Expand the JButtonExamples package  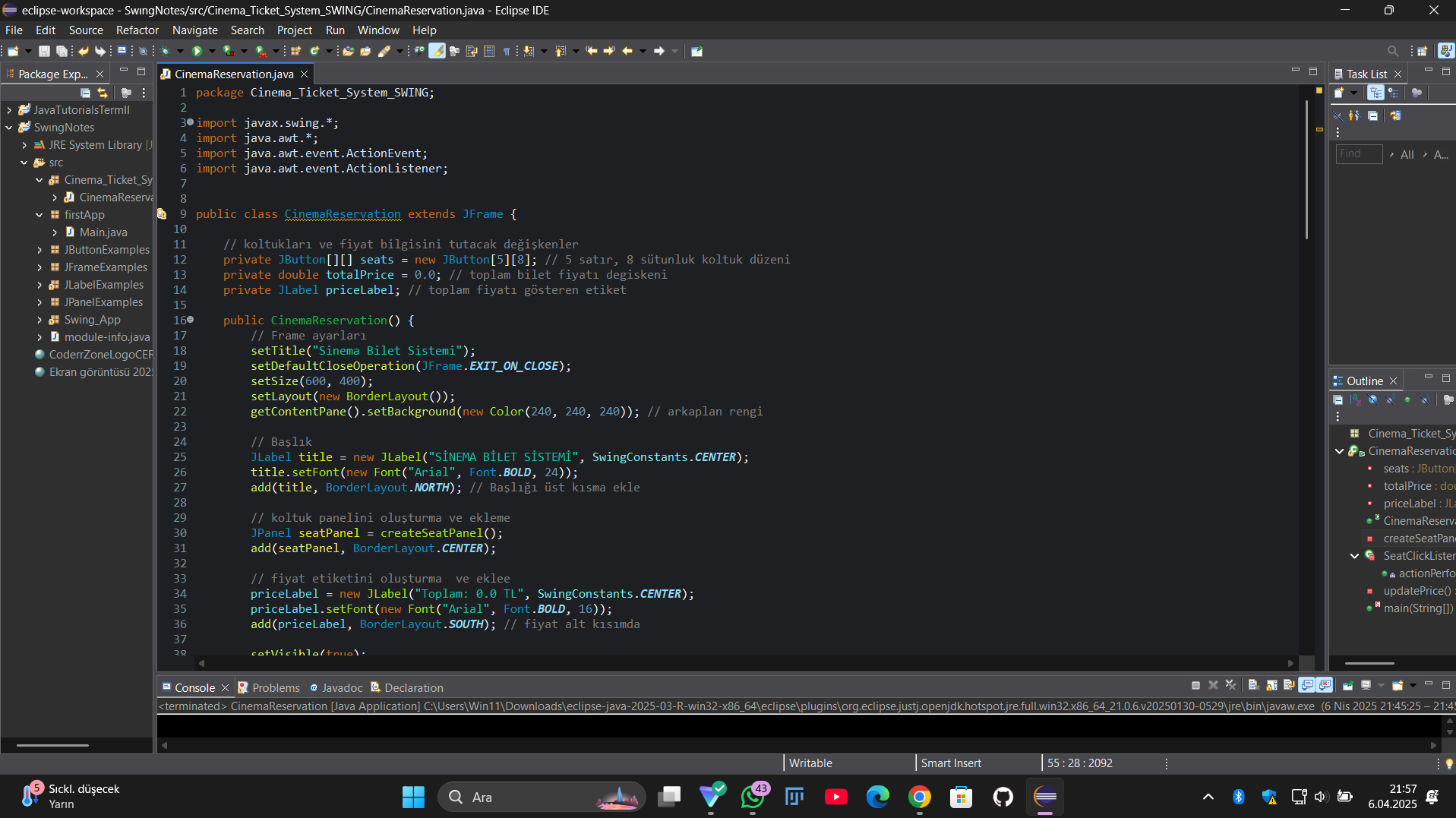pyautogui.click(x=39, y=250)
